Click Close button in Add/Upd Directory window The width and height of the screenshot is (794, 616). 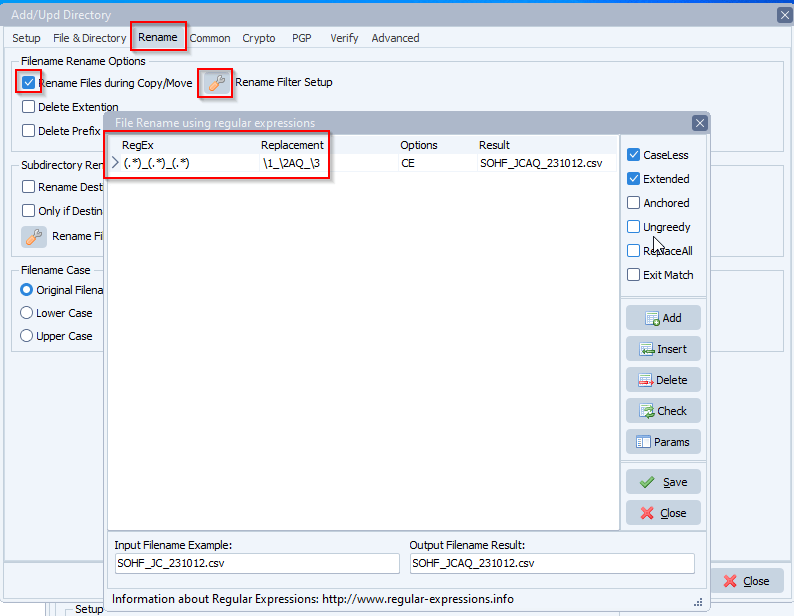click(x=747, y=581)
